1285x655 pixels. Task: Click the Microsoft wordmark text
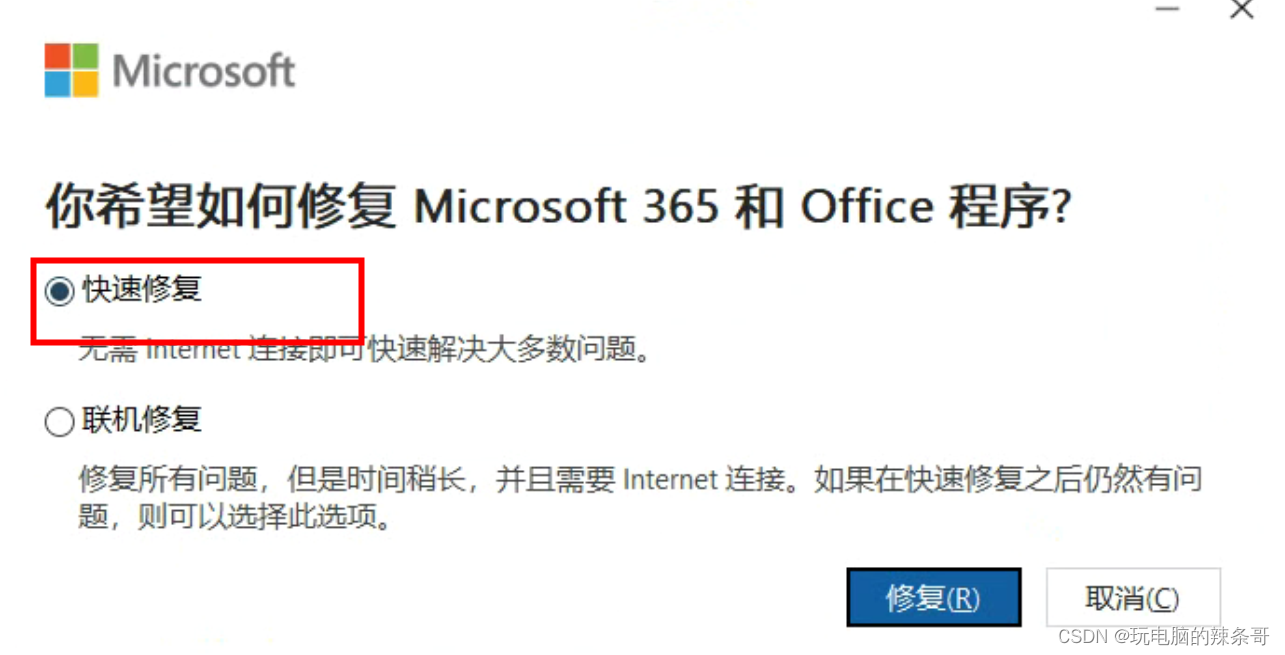coord(204,71)
